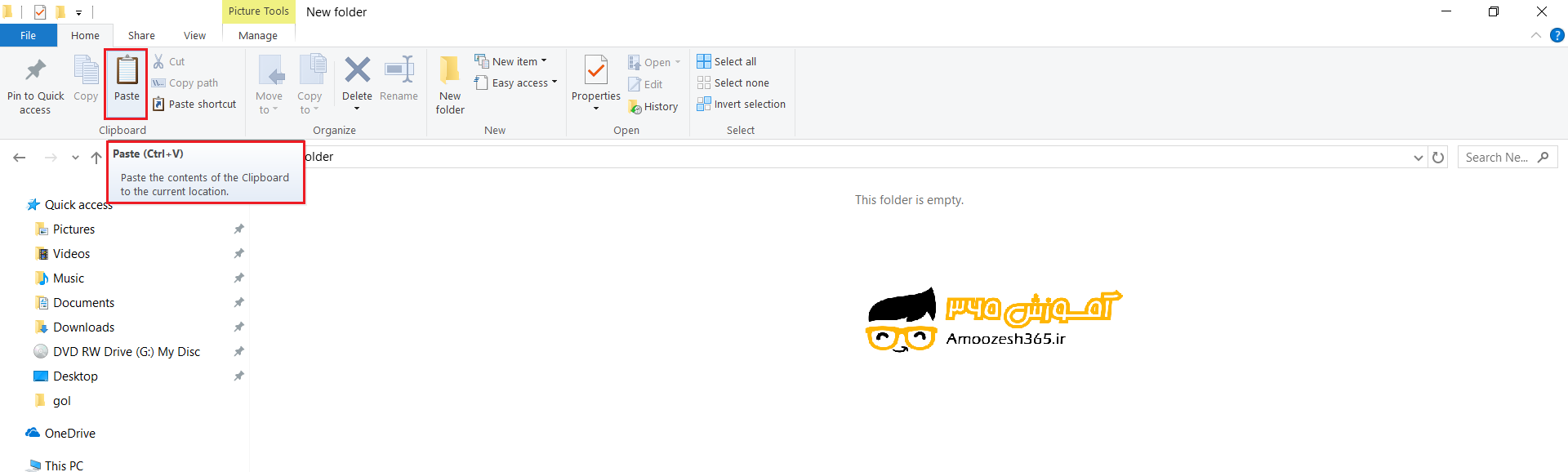Screen dimensions: 1568x472
Task: Click the Copy ribbon button
Action: click(x=86, y=79)
